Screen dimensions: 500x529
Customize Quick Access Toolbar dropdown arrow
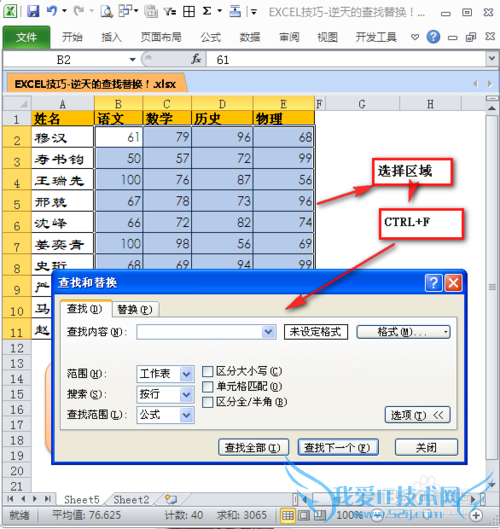(254, 12)
